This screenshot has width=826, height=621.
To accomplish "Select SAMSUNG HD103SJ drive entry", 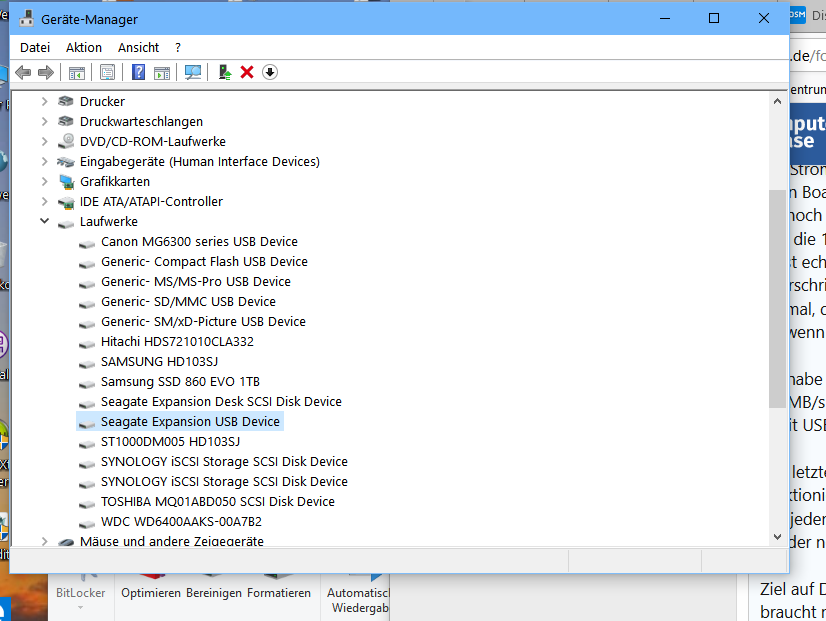I will (x=160, y=361).
